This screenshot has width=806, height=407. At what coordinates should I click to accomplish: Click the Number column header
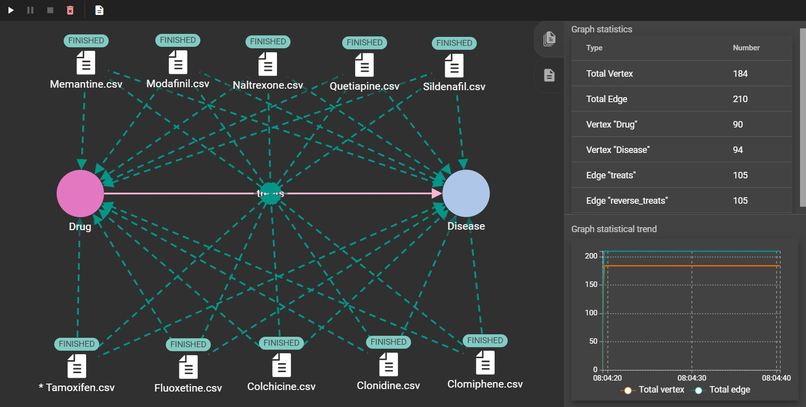(x=746, y=48)
